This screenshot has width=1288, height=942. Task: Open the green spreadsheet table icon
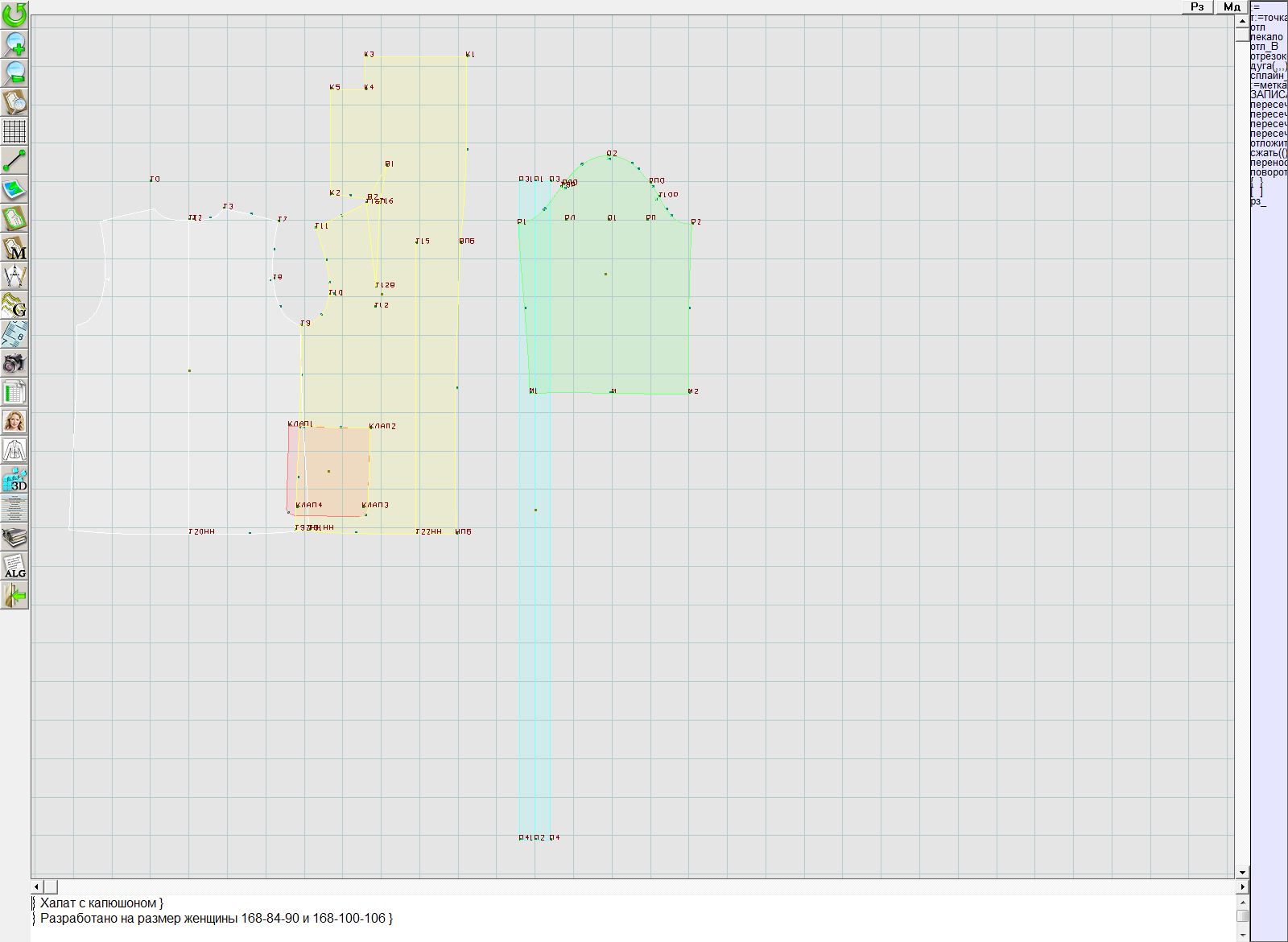click(14, 392)
